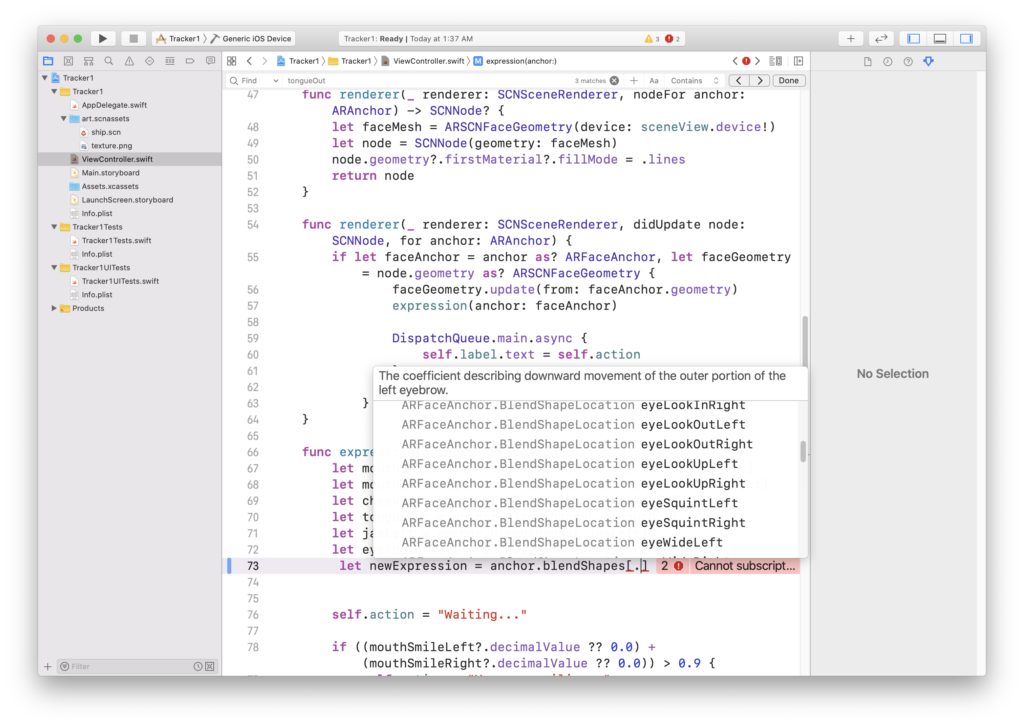
Task: Click the autocomplete list scrollbar
Action: [x=803, y=452]
